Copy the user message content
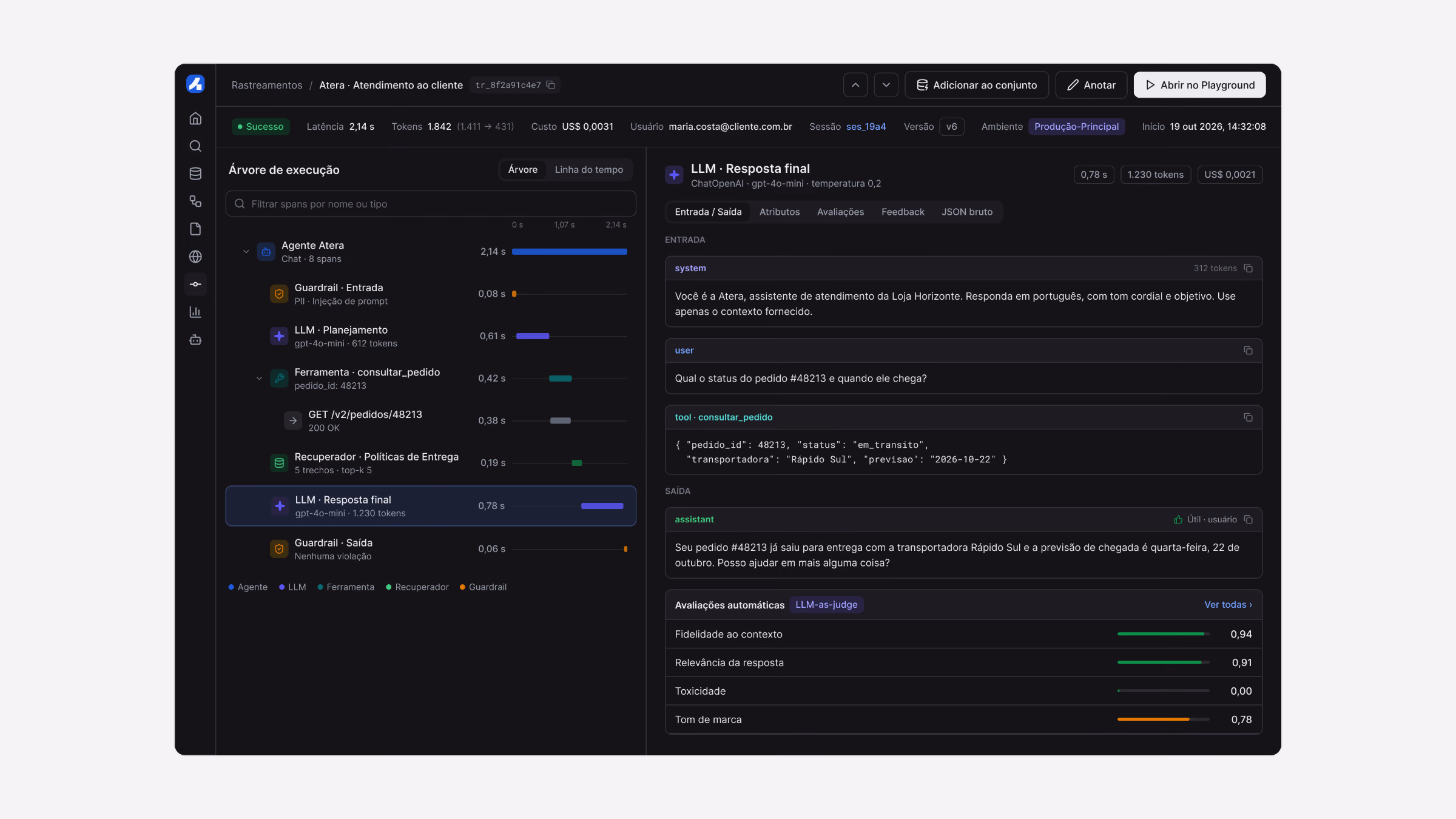 pyautogui.click(x=1248, y=351)
